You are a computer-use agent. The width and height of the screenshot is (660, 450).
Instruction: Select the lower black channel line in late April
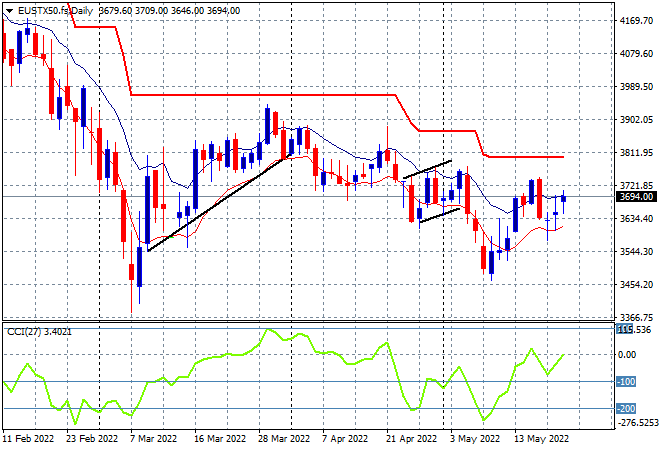pyautogui.click(x=439, y=215)
